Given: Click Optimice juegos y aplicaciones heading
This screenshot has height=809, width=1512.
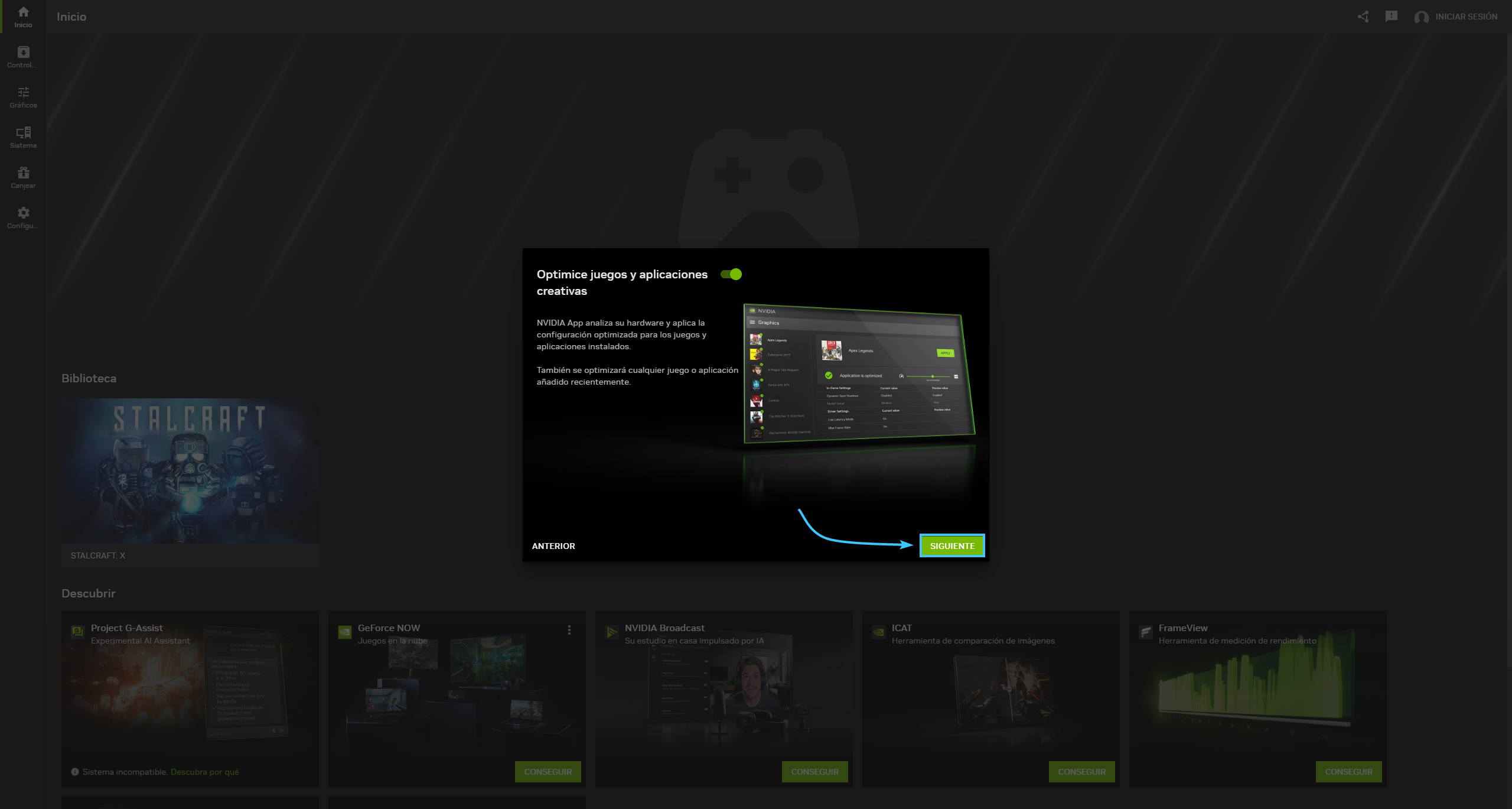Looking at the screenshot, I should pyautogui.click(x=622, y=282).
